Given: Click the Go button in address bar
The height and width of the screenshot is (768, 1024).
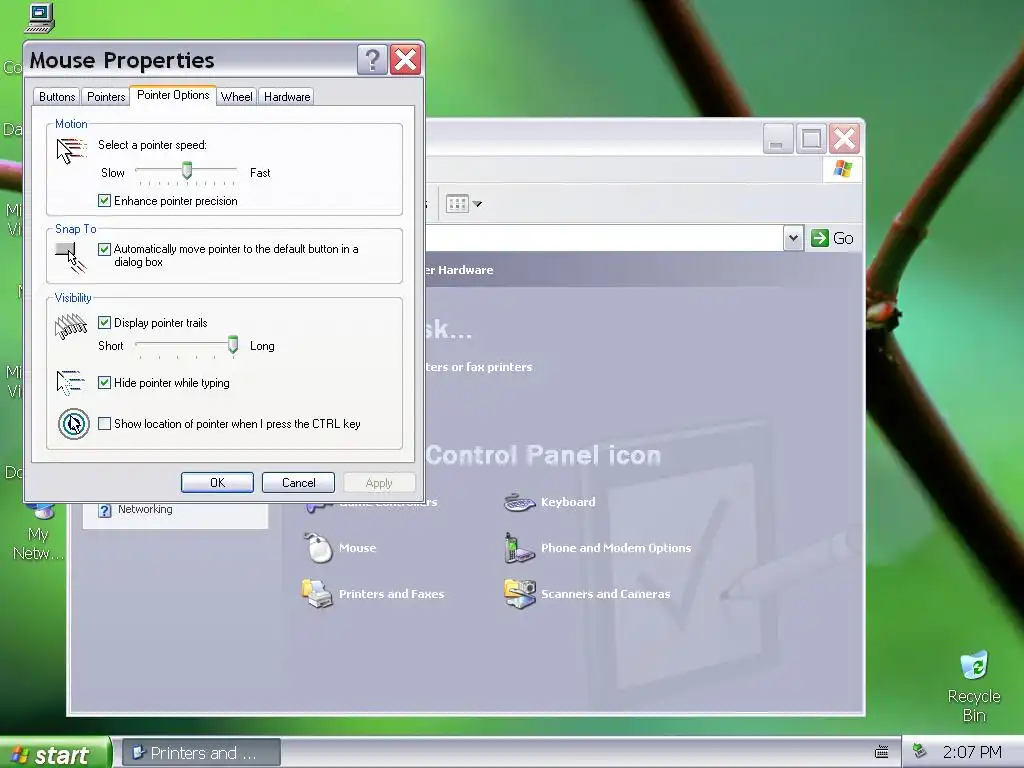Looking at the screenshot, I should (832, 238).
